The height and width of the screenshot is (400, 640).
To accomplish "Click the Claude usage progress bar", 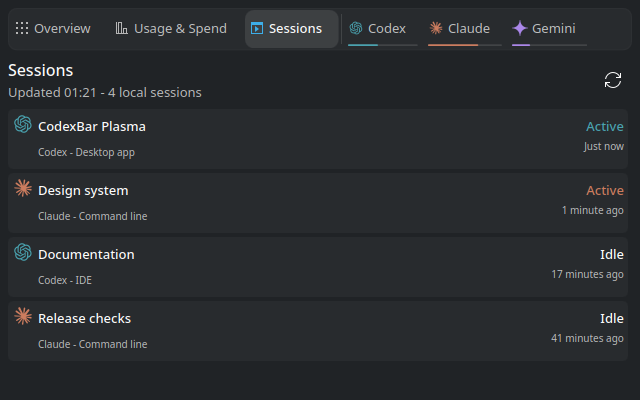I will pyautogui.click(x=465, y=45).
